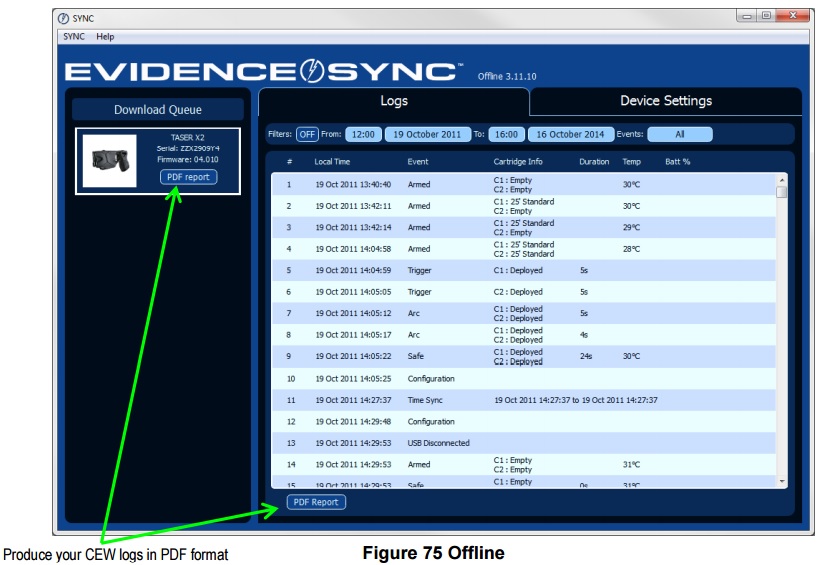Image resolution: width=818 pixels, height=565 pixels.
Task: Open the From date 19 October 2011 picker
Action: [x=427, y=134]
